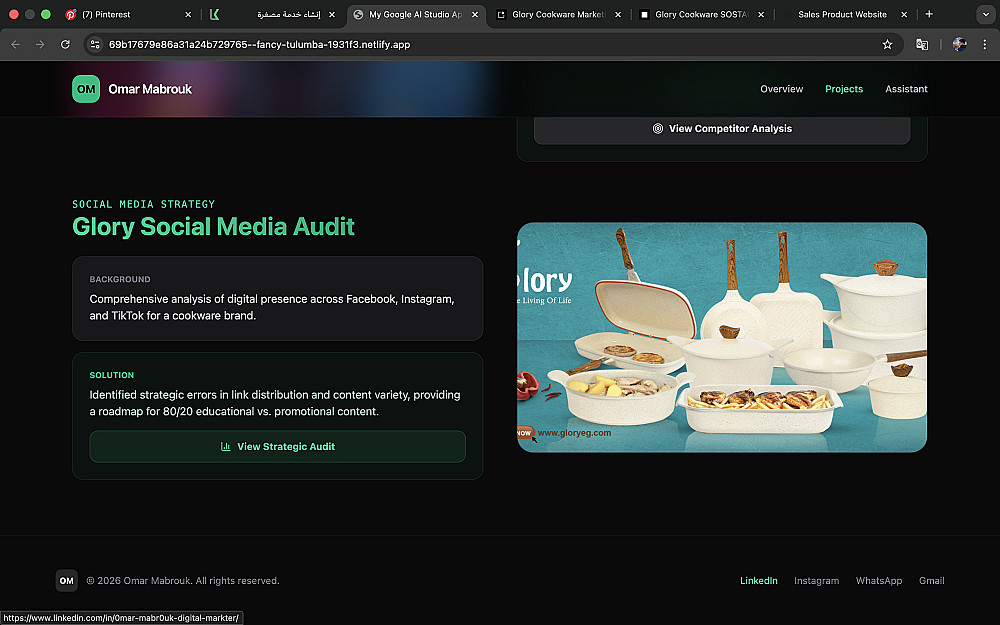Open the Google Translate icon
This screenshot has width=1000, height=625.
[922, 45]
